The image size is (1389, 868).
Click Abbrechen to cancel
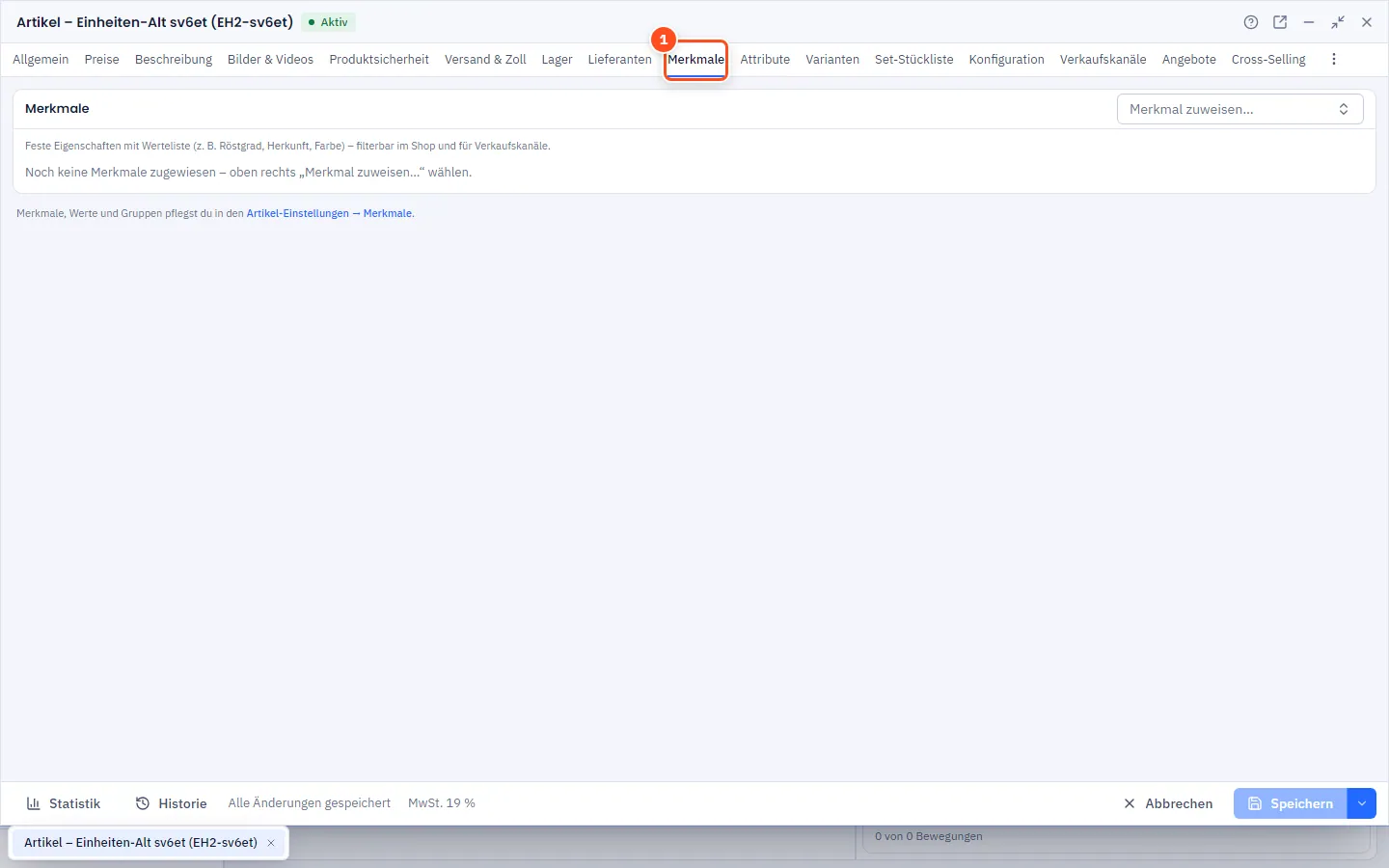pos(1168,803)
